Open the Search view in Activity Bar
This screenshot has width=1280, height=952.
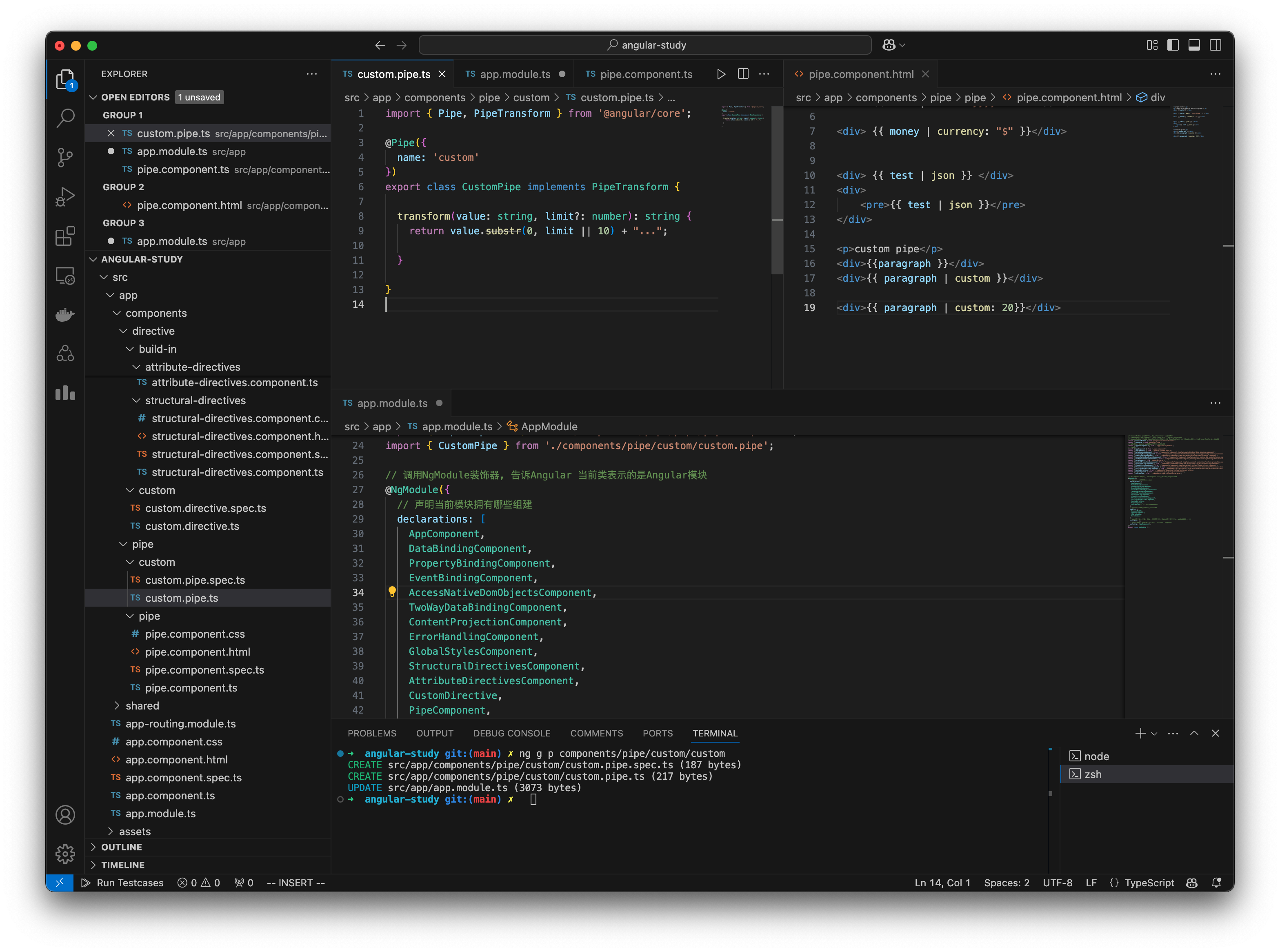65,118
